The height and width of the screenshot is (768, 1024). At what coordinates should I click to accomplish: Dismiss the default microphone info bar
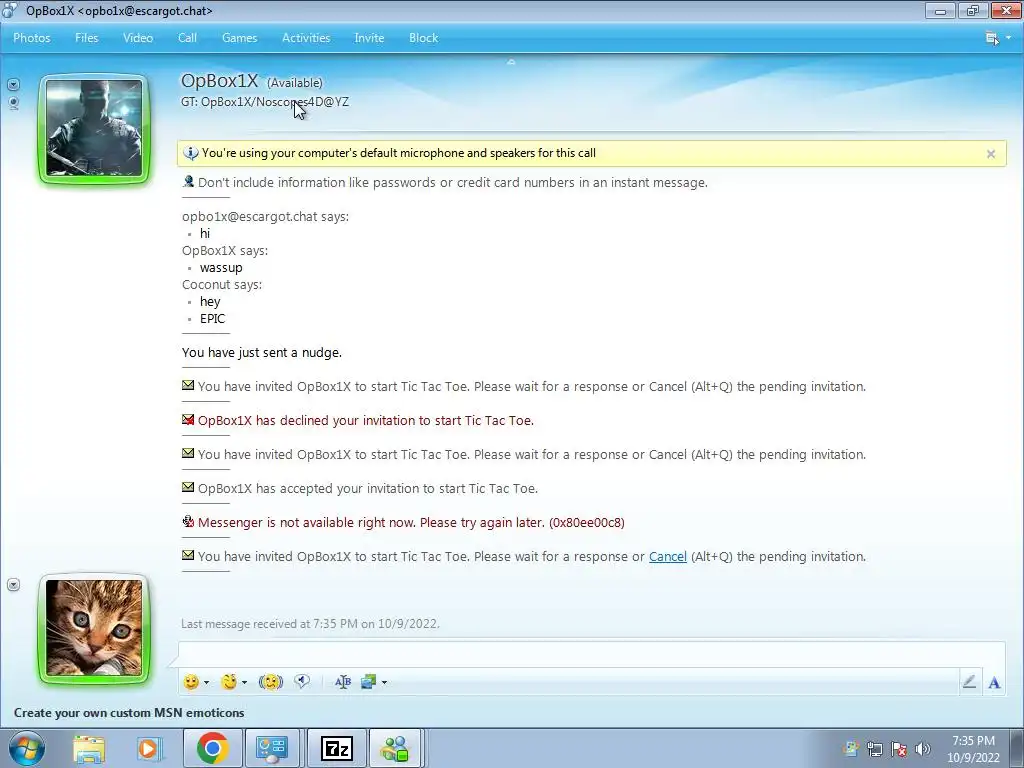point(991,154)
